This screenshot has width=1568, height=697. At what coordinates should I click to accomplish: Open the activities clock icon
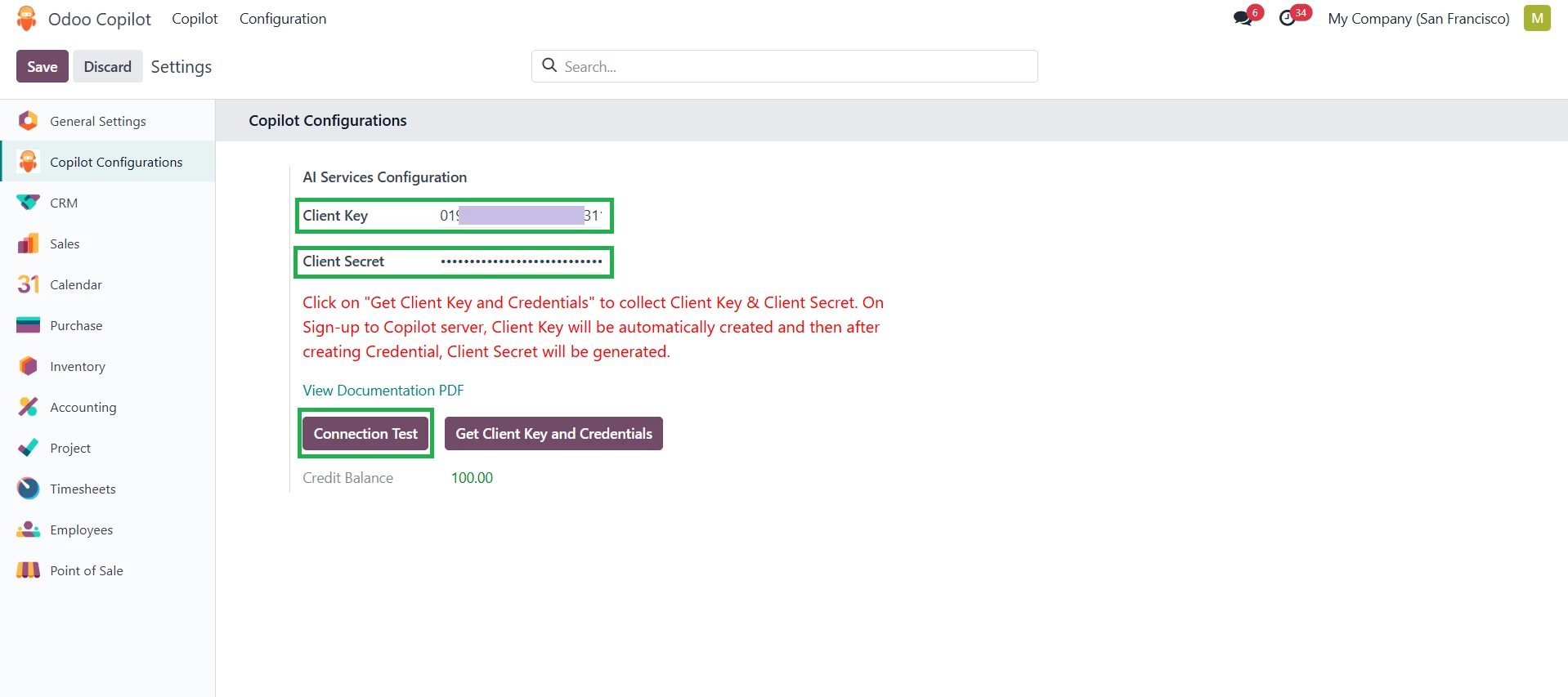1288,18
